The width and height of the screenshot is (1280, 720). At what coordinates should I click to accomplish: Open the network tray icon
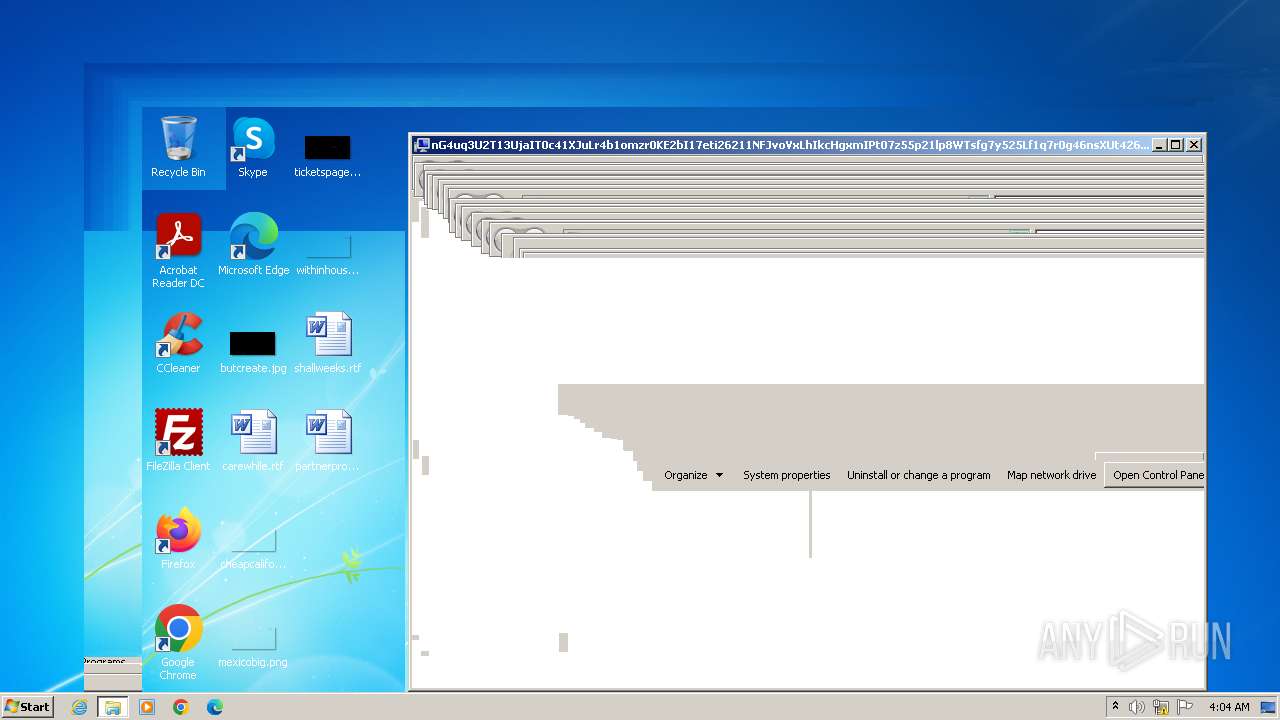tap(1161, 707)
